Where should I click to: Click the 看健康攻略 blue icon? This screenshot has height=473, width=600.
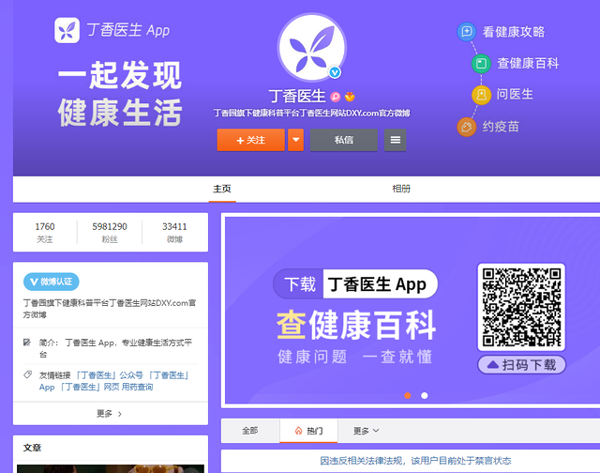click(x=466, y=31)
